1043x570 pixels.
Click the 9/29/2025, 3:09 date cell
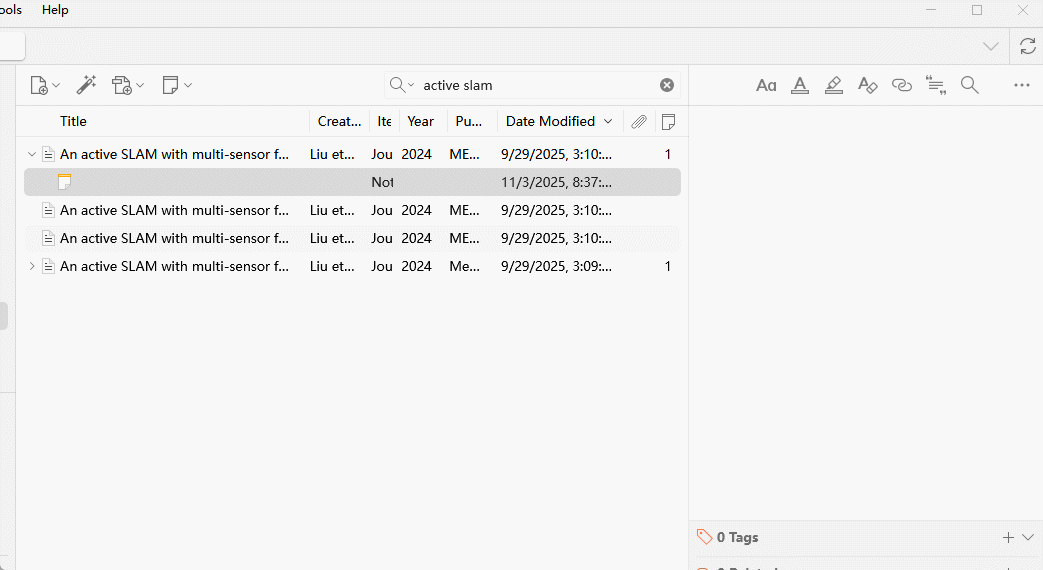point(556,266)
